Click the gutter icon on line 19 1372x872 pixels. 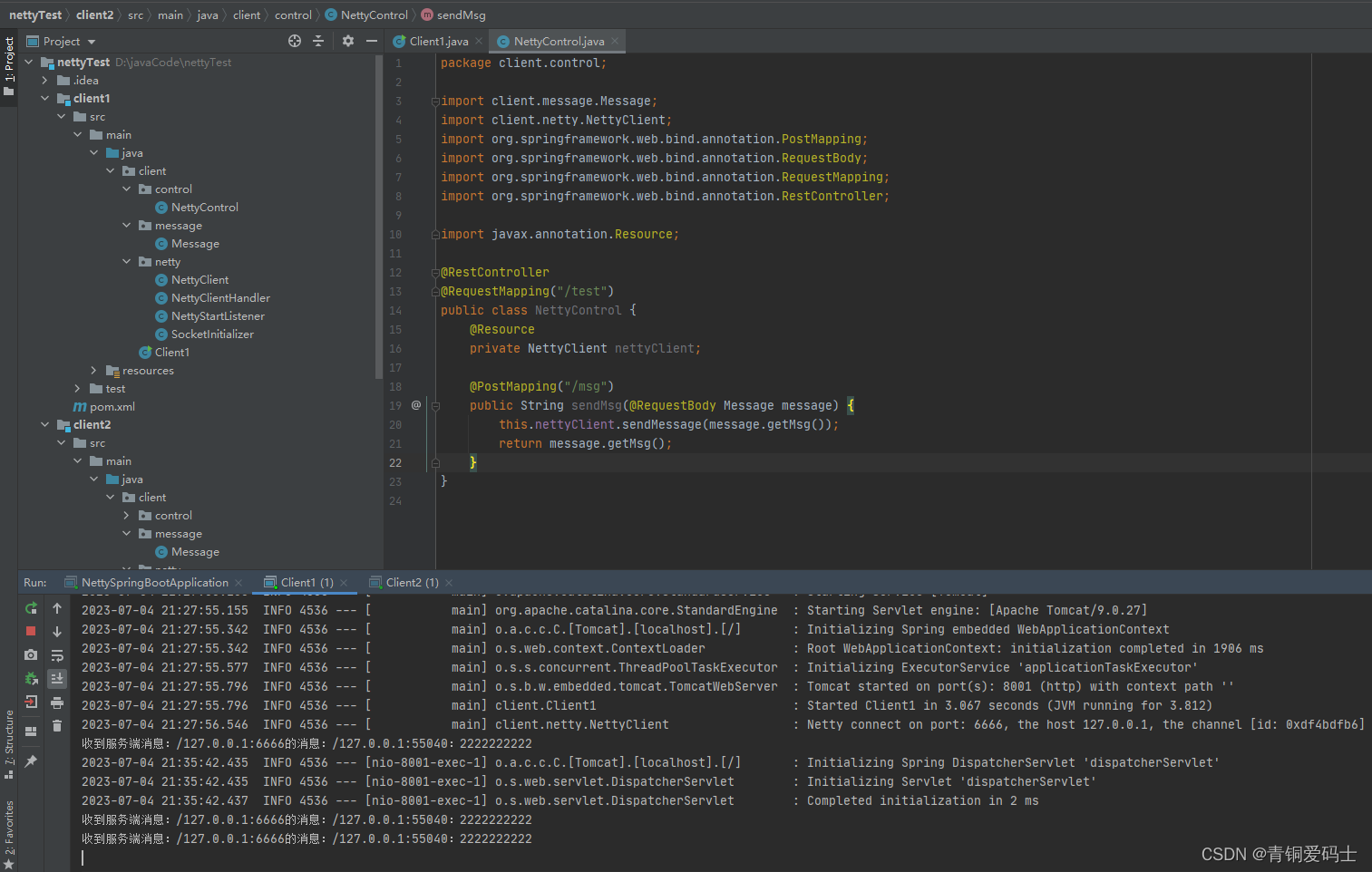(x=416, y=405)
